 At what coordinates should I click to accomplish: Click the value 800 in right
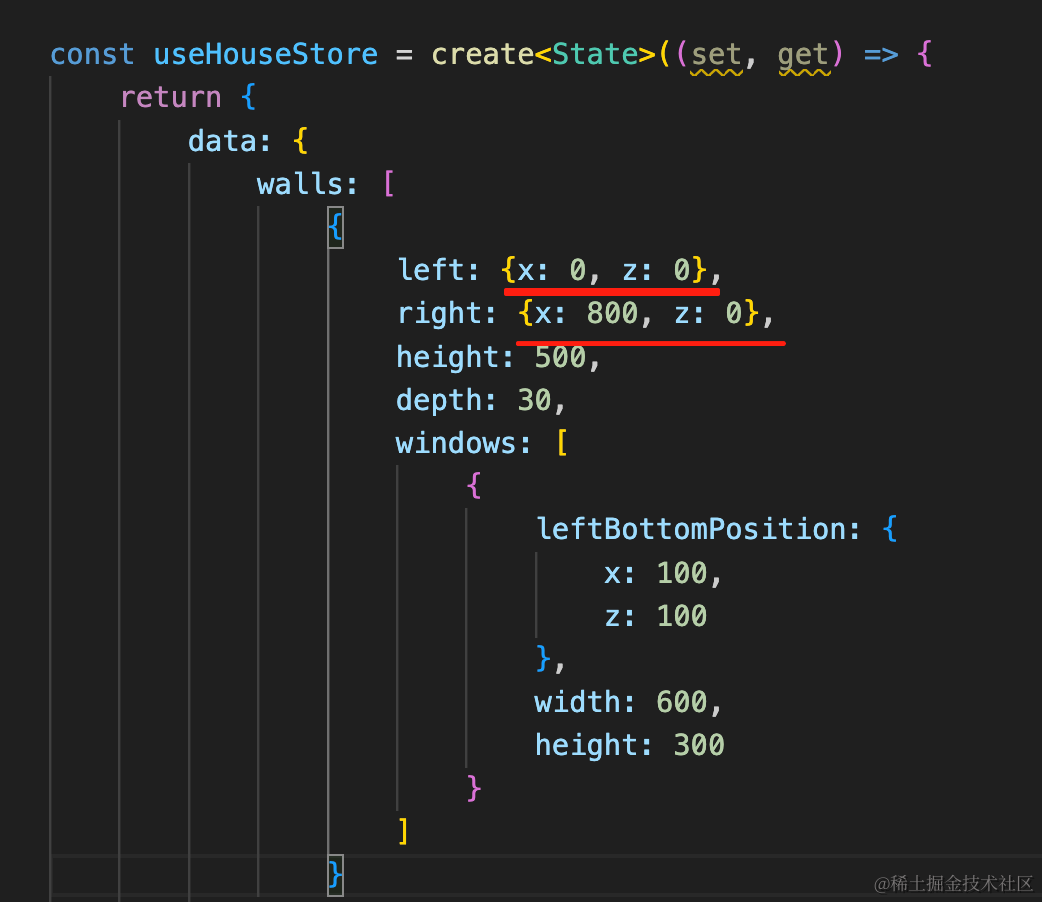[x=612, y=312]
